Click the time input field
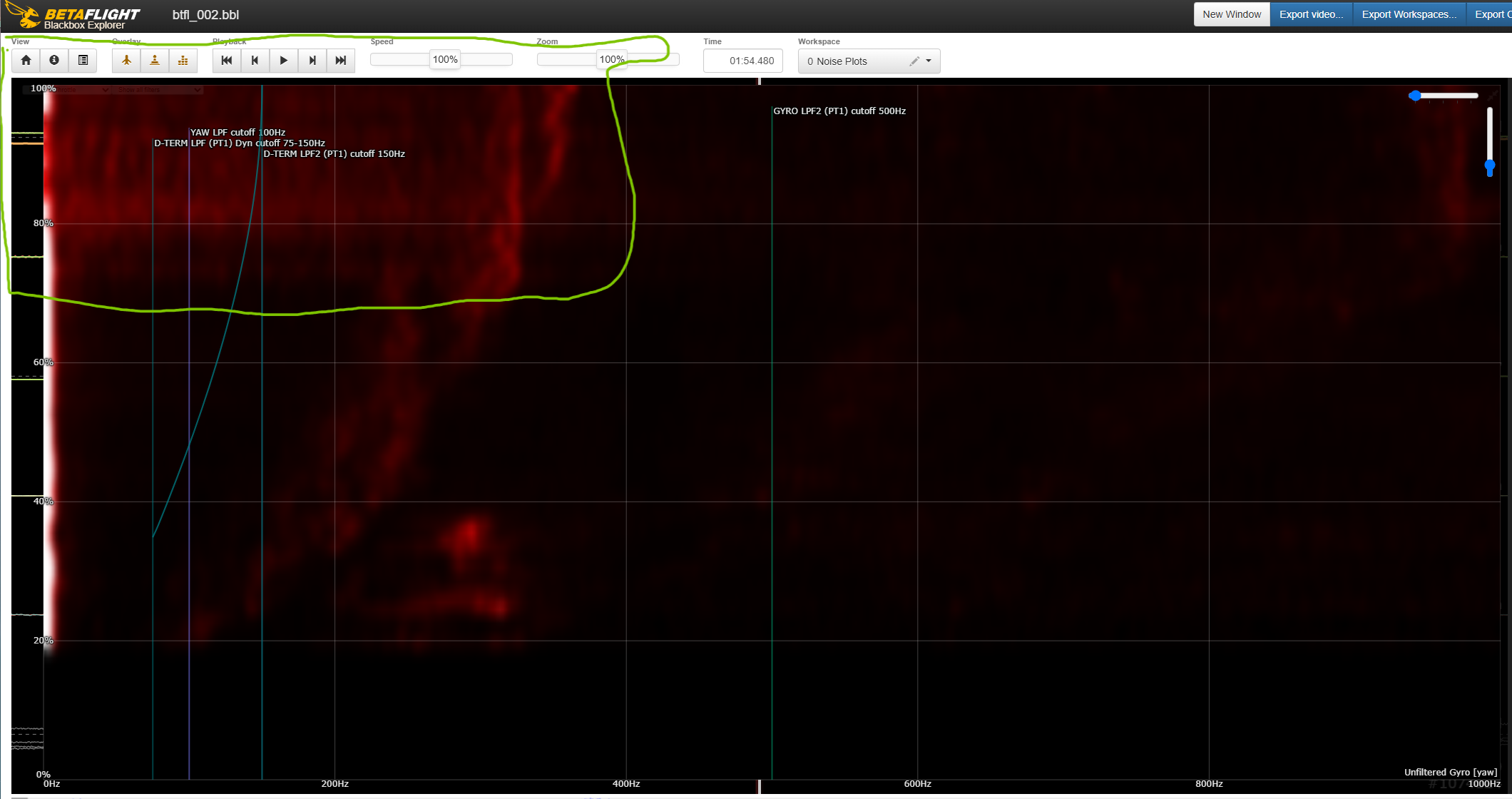 [x=743, y=61]
